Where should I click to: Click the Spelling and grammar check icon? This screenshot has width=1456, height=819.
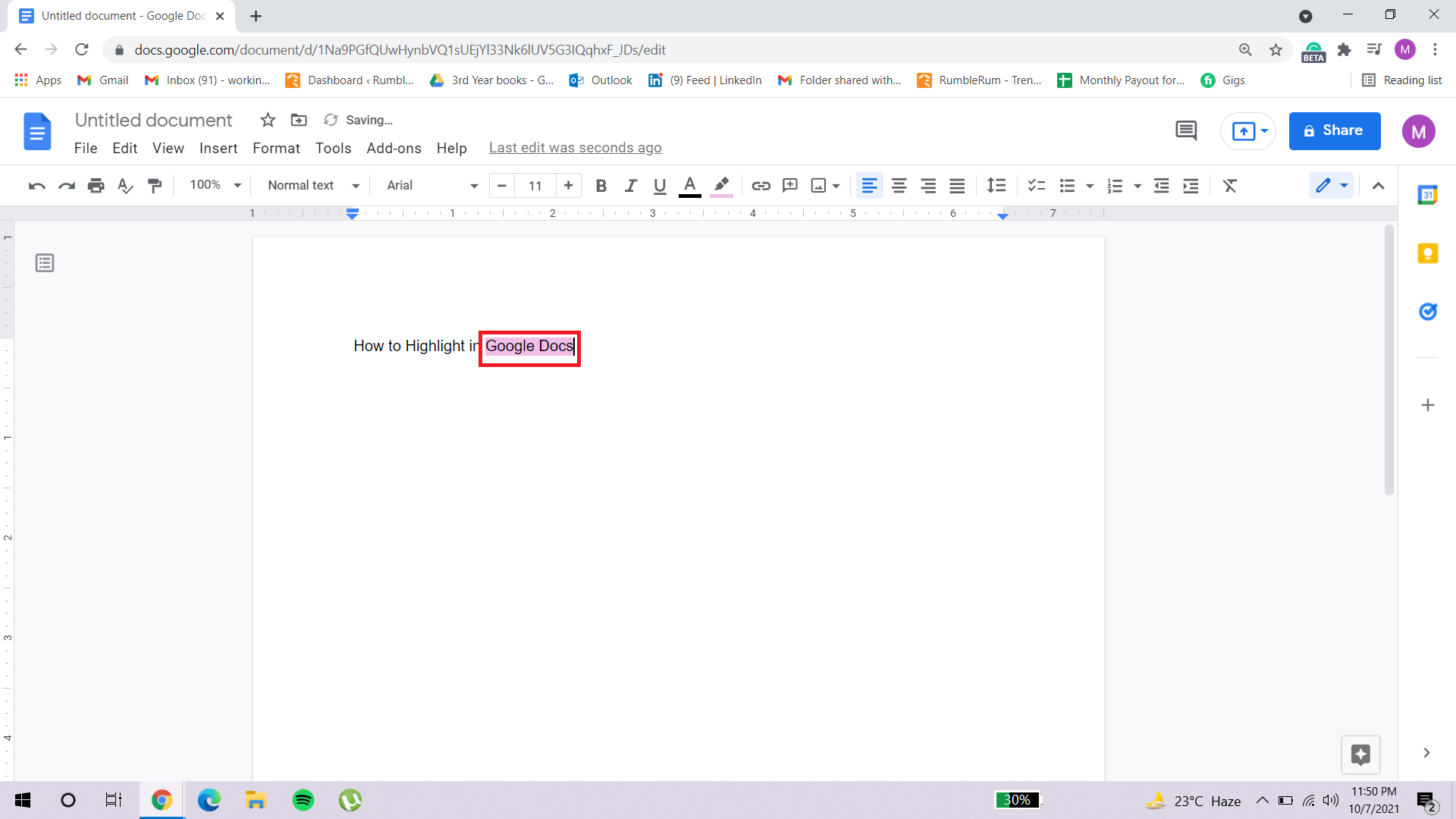coord(125,186)
